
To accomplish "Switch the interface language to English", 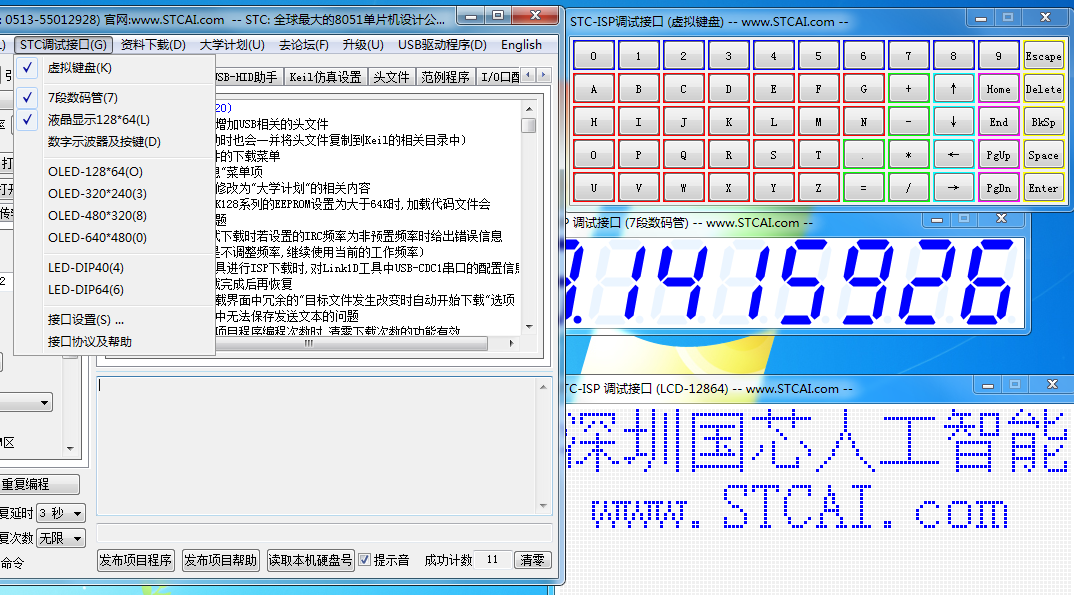I will click(x=521, y=45).
